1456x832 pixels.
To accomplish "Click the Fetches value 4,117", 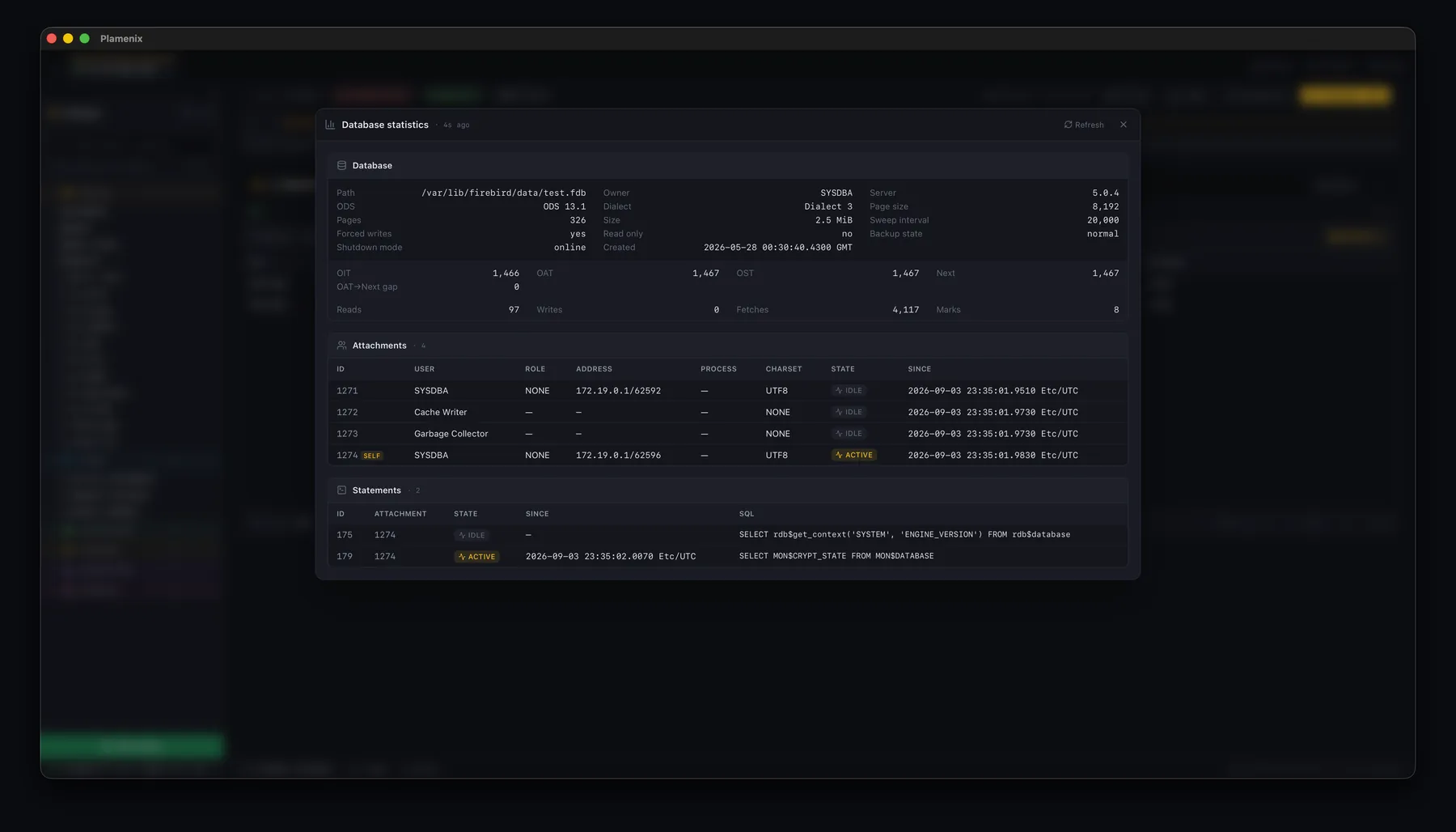I will (906, 310).
